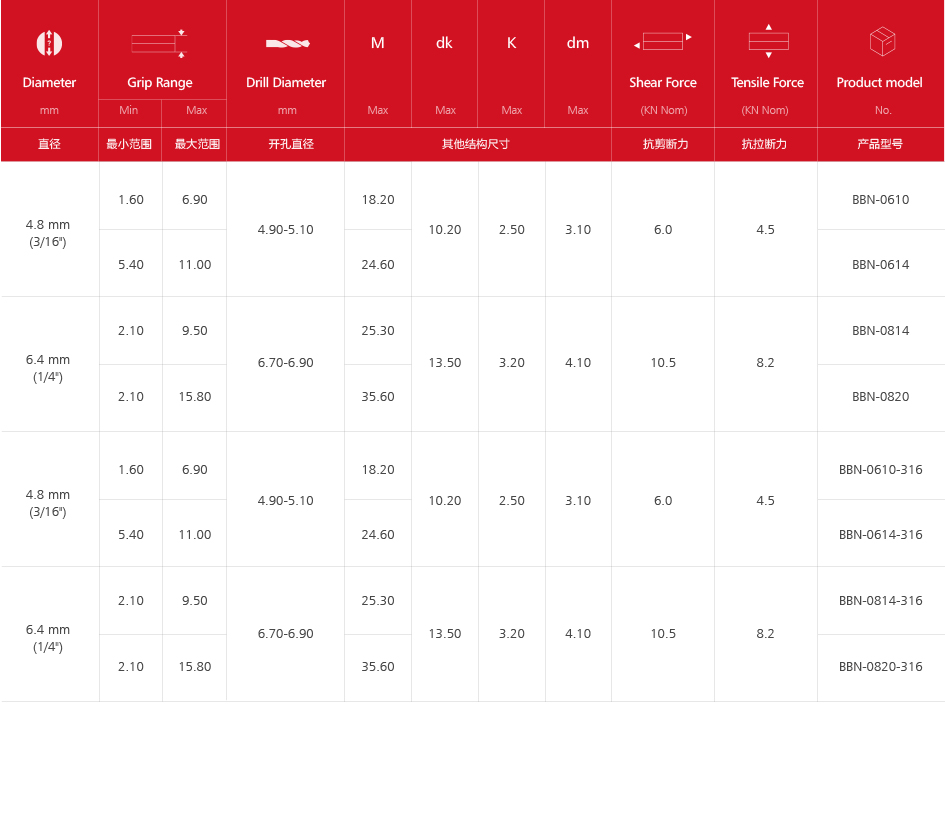Click the dk column header
The image size is (945, 818).
445,43
